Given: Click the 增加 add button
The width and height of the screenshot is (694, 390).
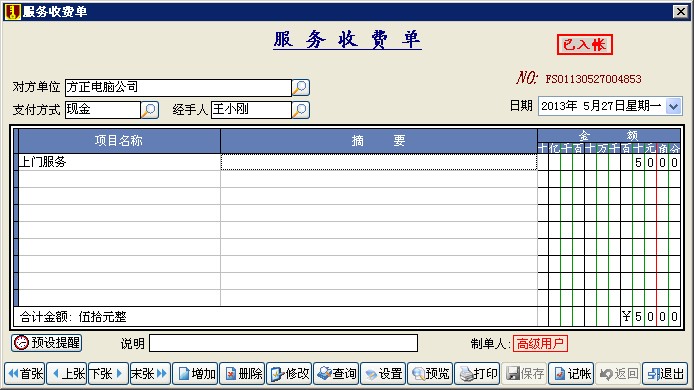Looking at the screenshot, I should pyautogui.click(x=196, y=374).
